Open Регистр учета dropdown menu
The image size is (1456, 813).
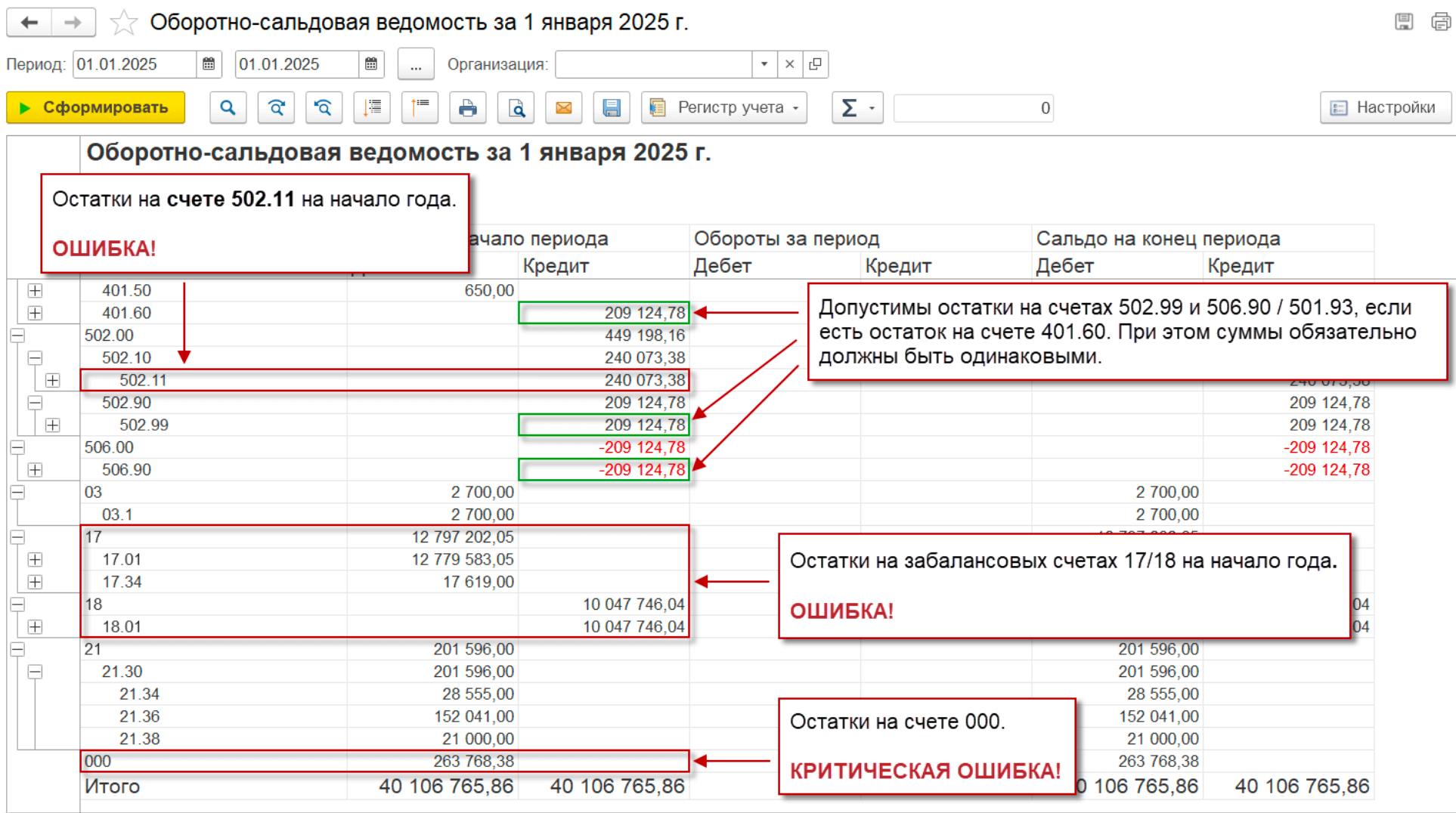click(x=724, y=108)
